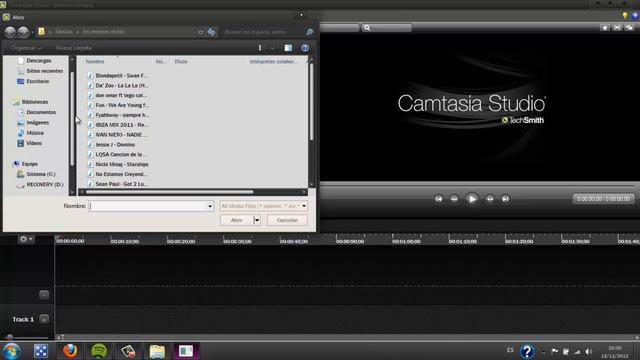Click the Abrir button
640x360 pixels.
(237, 220)
